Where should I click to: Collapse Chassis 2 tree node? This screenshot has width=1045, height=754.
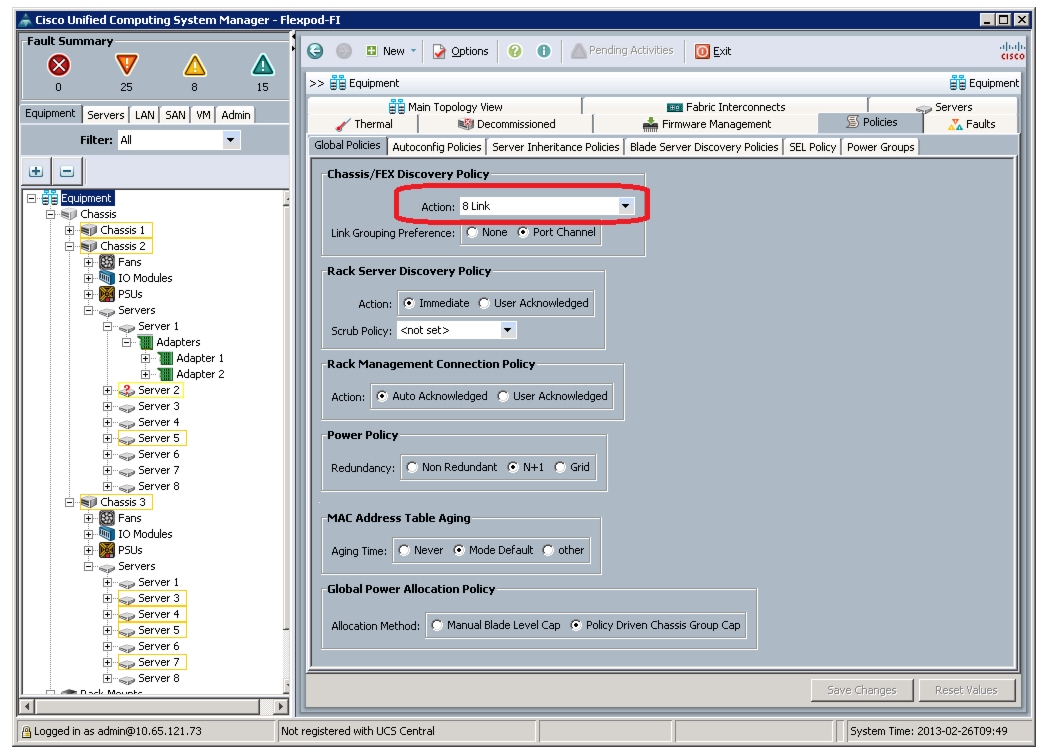[69, 246]
